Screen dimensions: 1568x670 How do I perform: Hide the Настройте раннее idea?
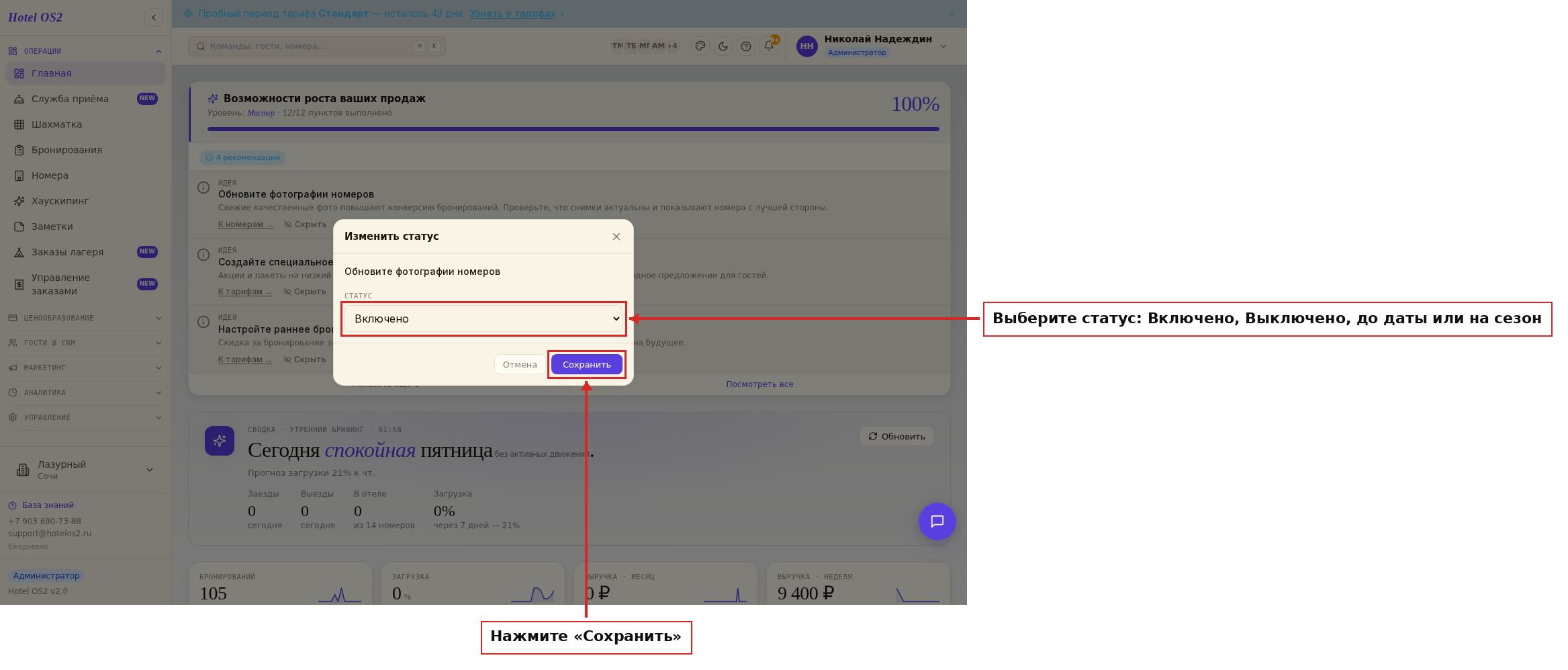tap(304, 360)
